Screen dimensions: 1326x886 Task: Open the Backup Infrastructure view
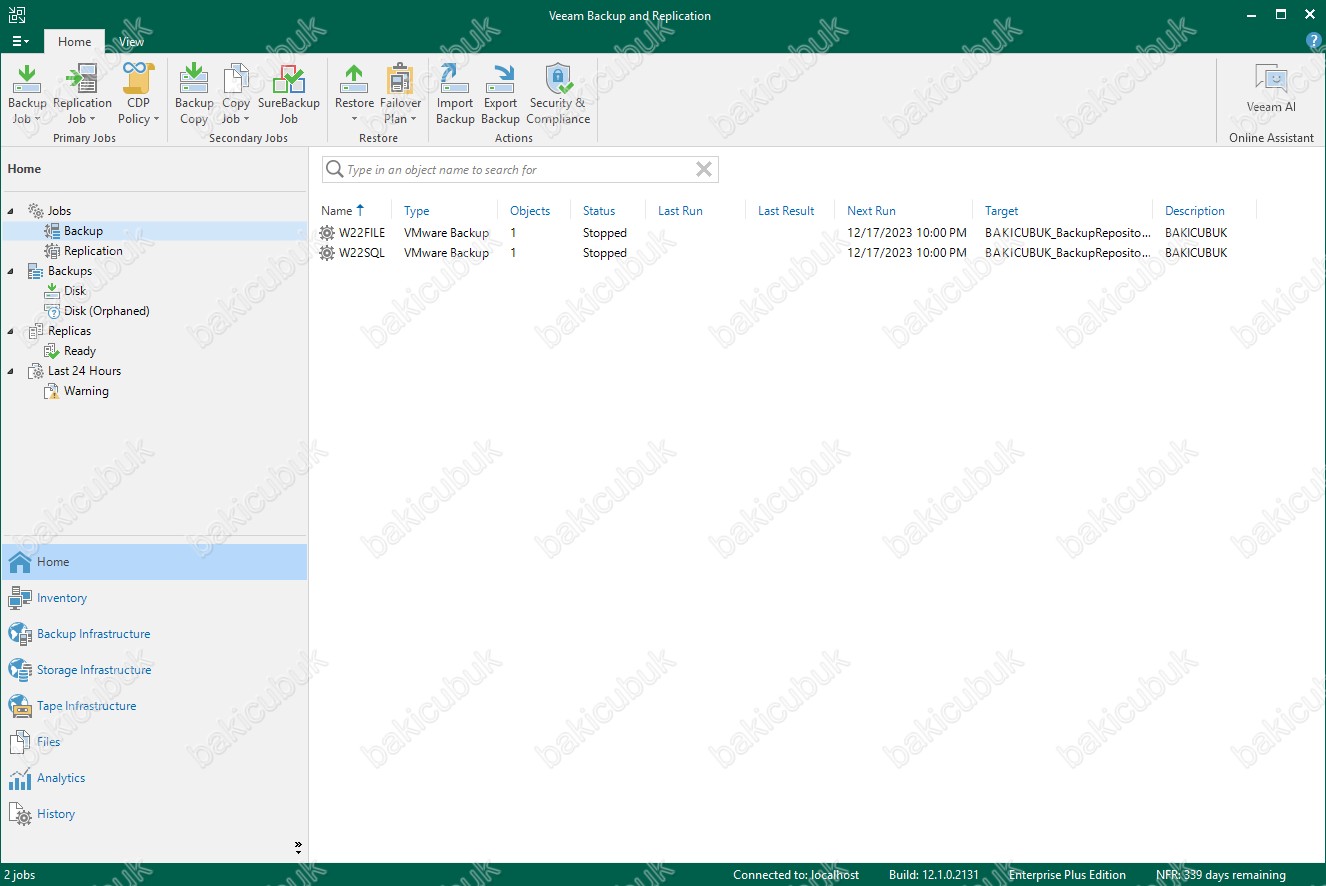pos(154,634)
